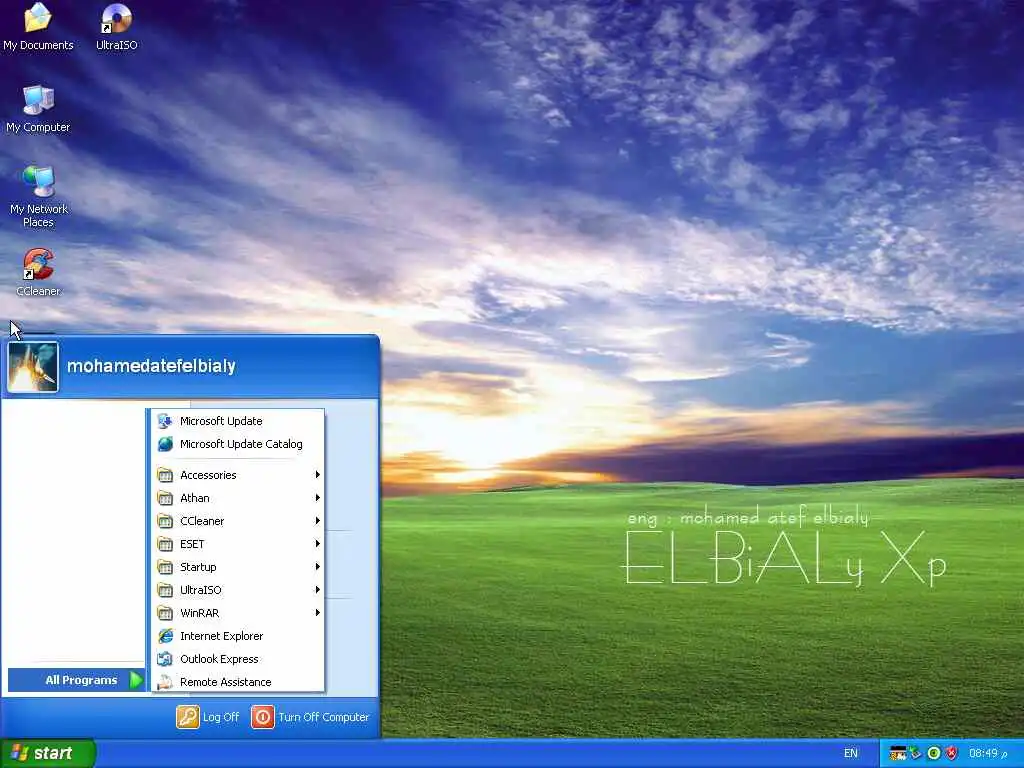
Task: Open the Startup program folder
Action: click(x=238, y=567)
